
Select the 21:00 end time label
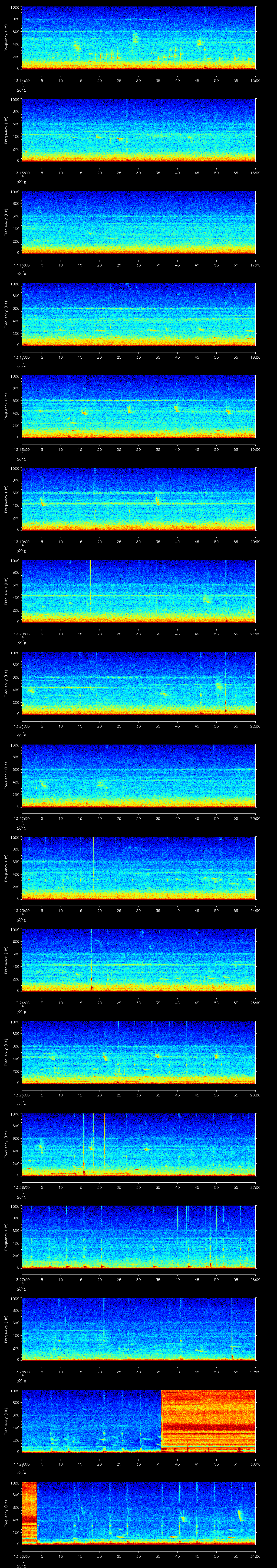click(x=255, y=634)
